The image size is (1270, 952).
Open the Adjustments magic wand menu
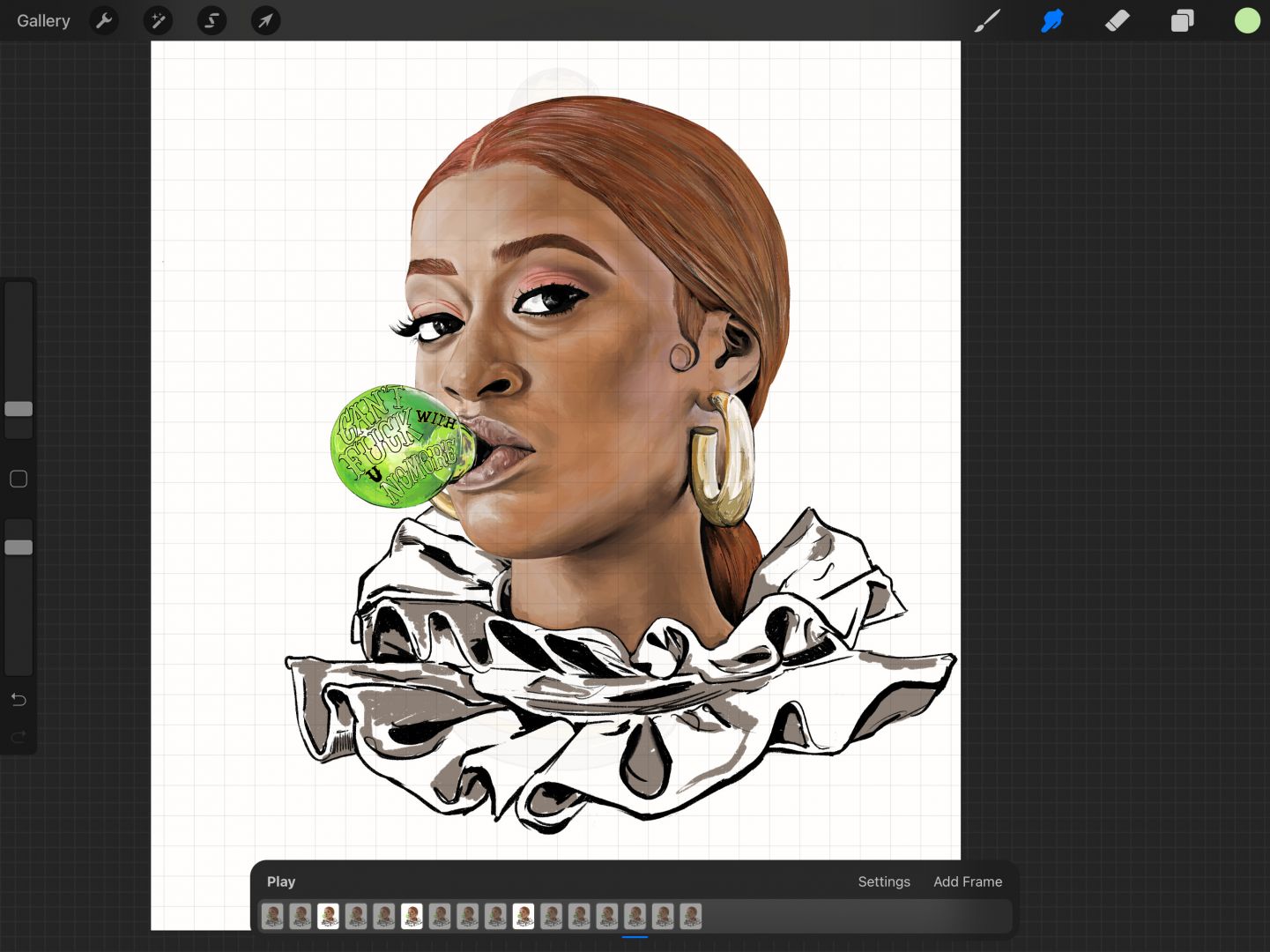coord(158,20)
